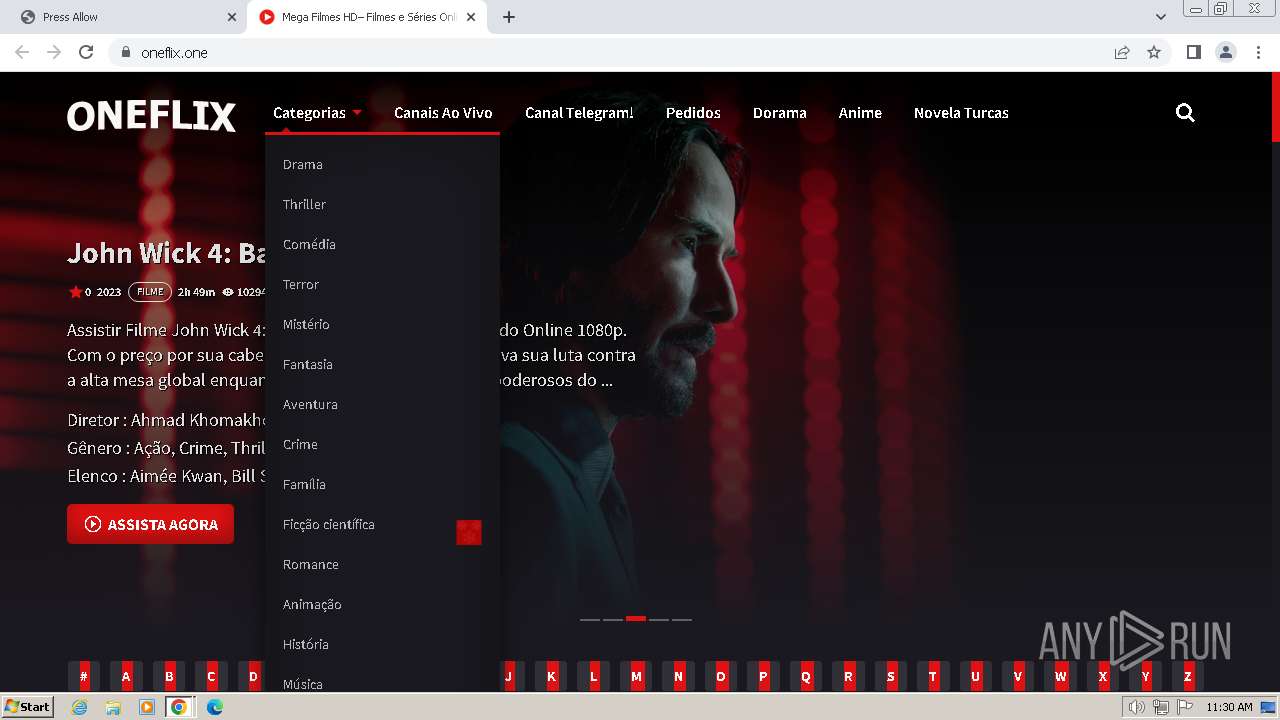Viewport: 1280px width, 720px height.
Task: Filter titles by letter M
Action: pos(636,677)
